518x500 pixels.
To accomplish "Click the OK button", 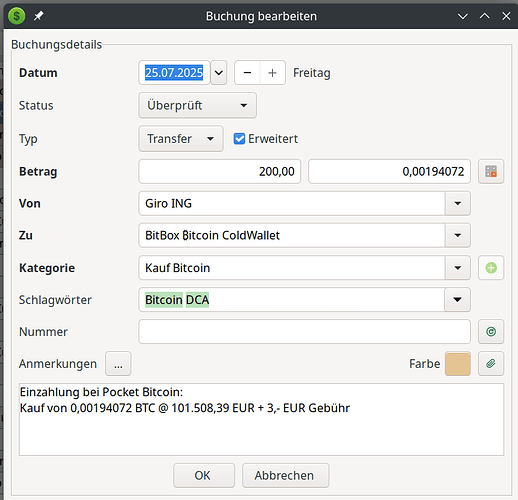I will pos(204,475).
